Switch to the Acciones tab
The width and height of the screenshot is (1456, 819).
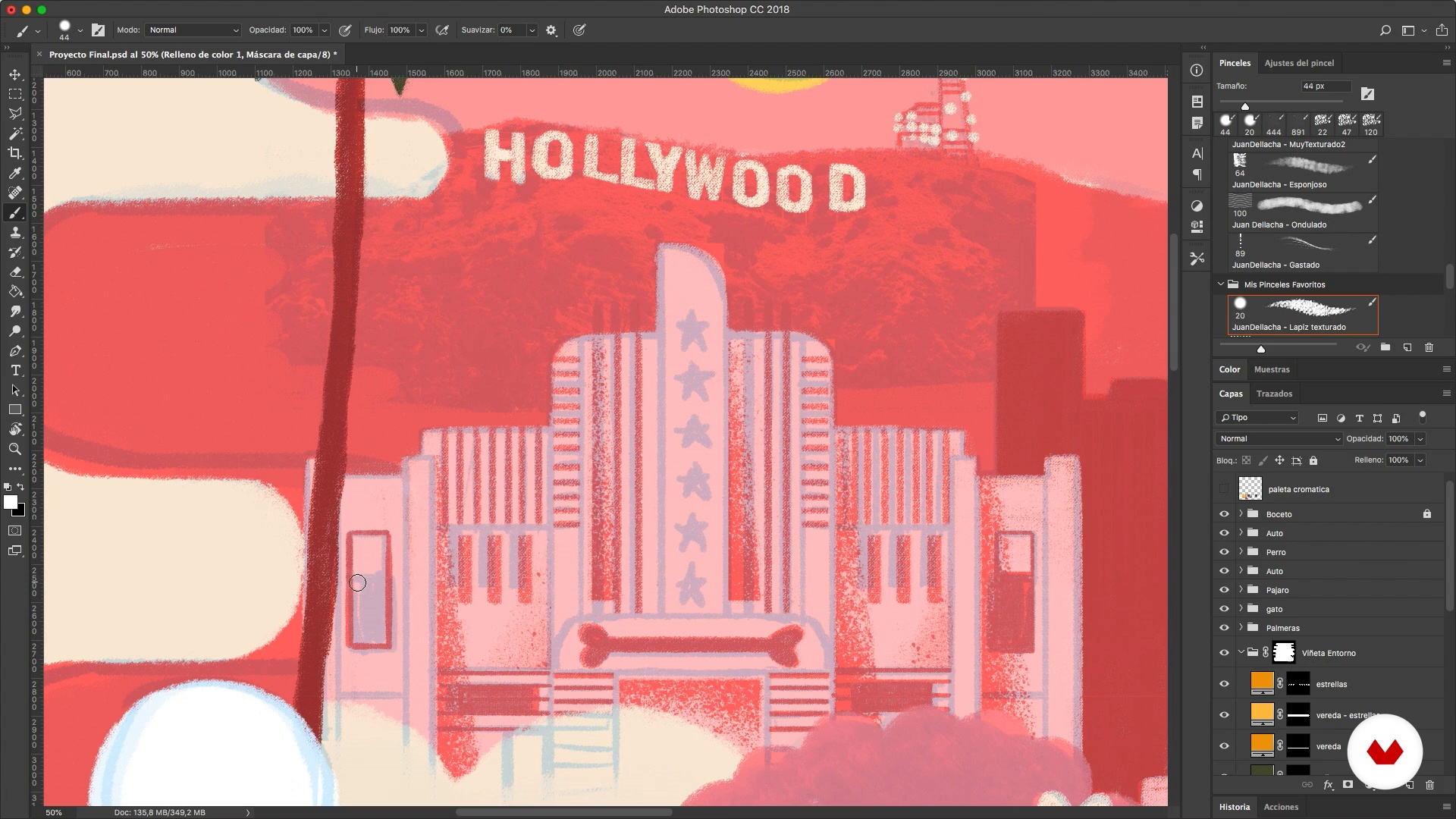click(x=1281, y=807)
